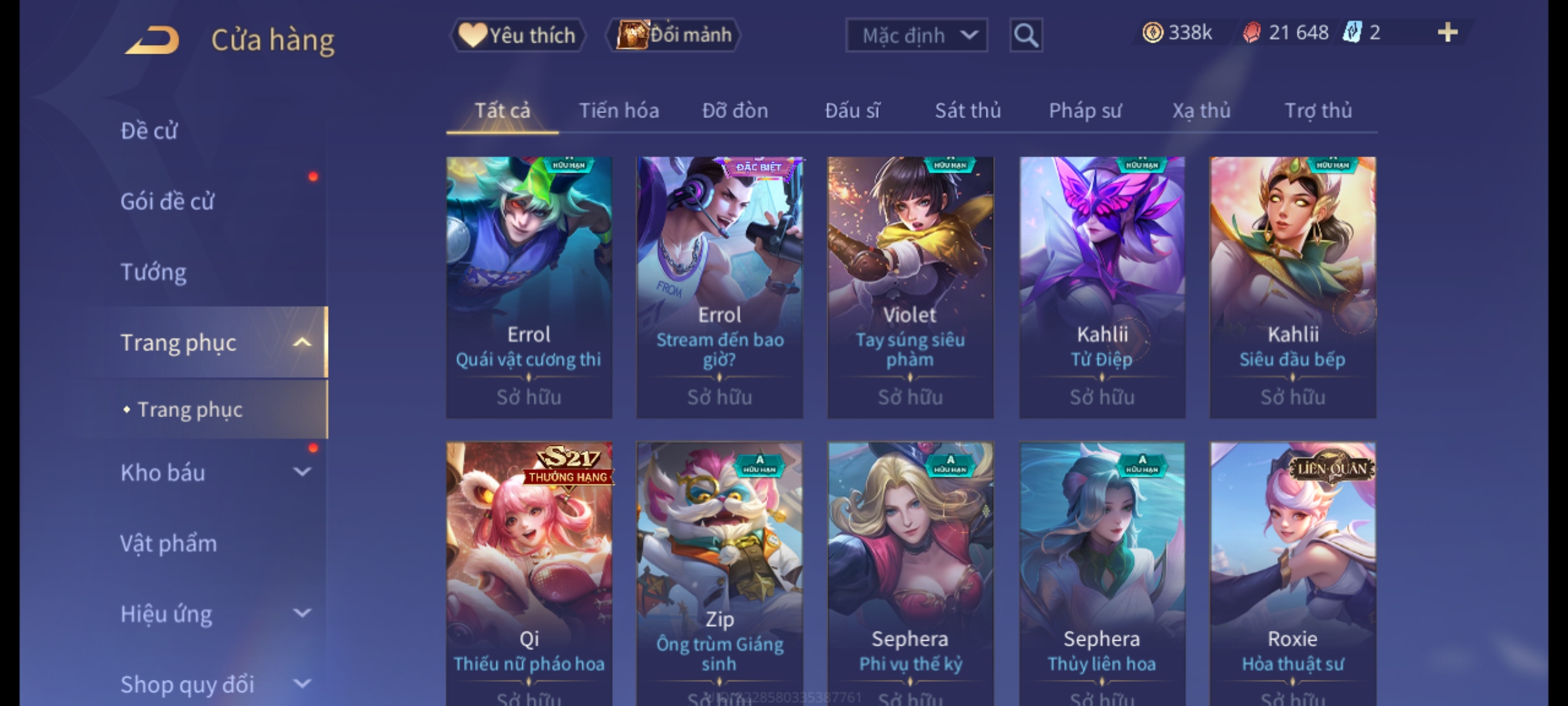Select Violet Tay súng siêu phàm skin
The image size is (1568, 706).
point(910,288)
